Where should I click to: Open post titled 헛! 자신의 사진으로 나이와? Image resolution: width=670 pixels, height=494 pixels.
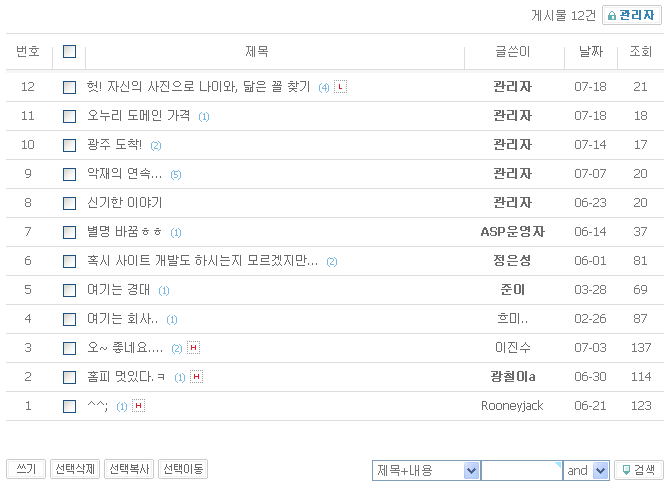tap(198, 87)
